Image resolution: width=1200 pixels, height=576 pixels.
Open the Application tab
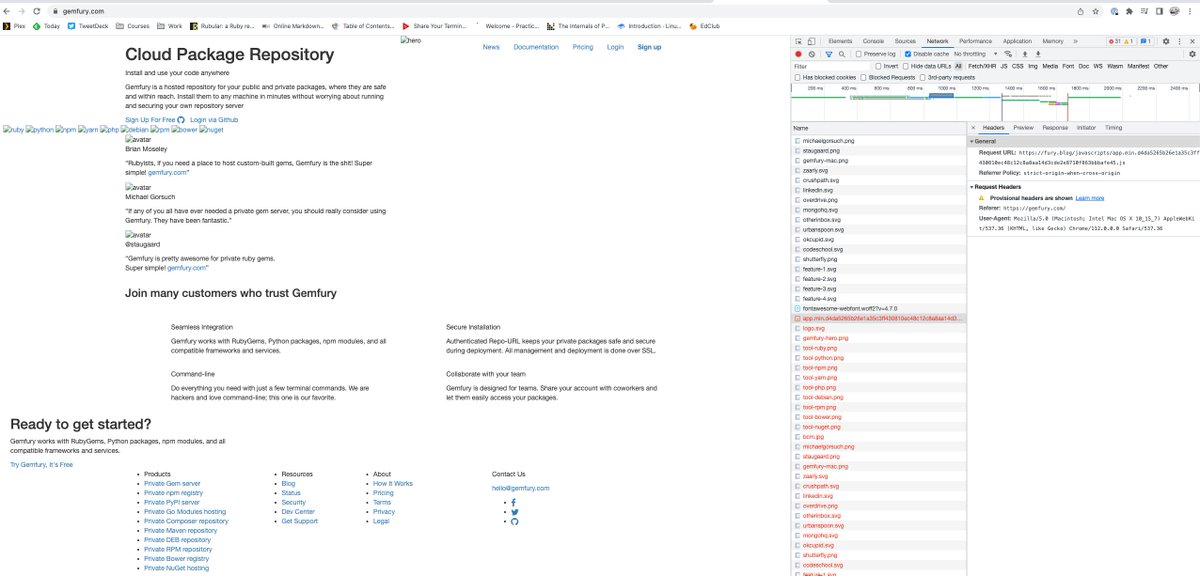(1017, 41)
